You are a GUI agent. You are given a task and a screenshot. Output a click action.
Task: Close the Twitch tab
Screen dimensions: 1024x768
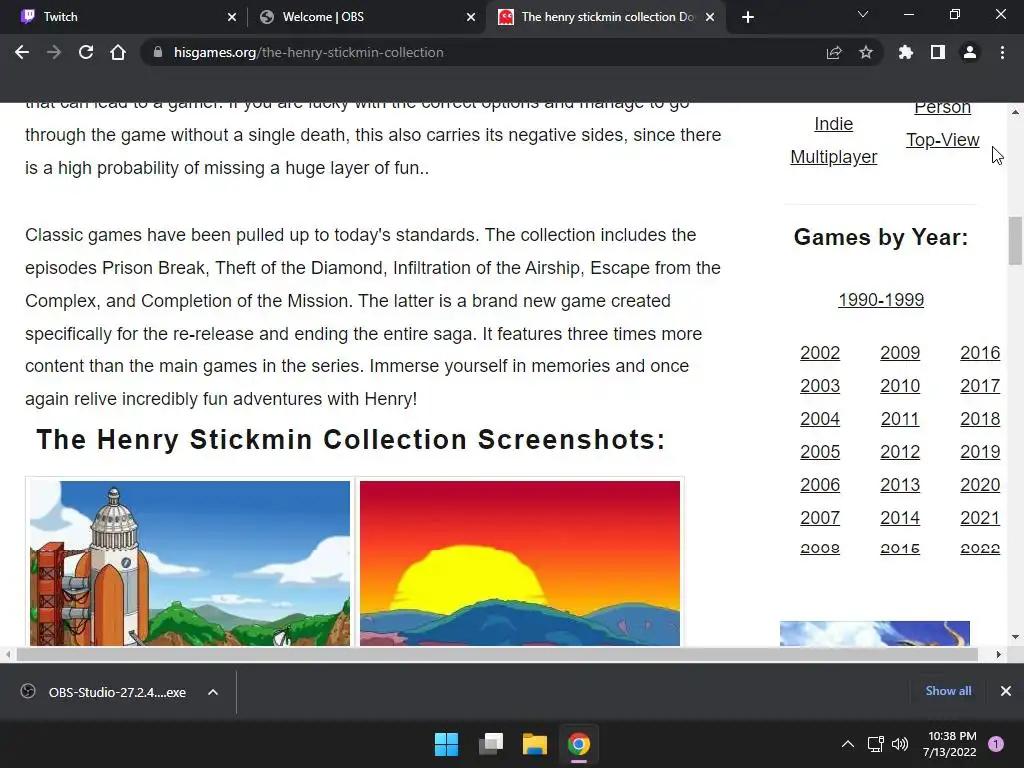point(232,17)
